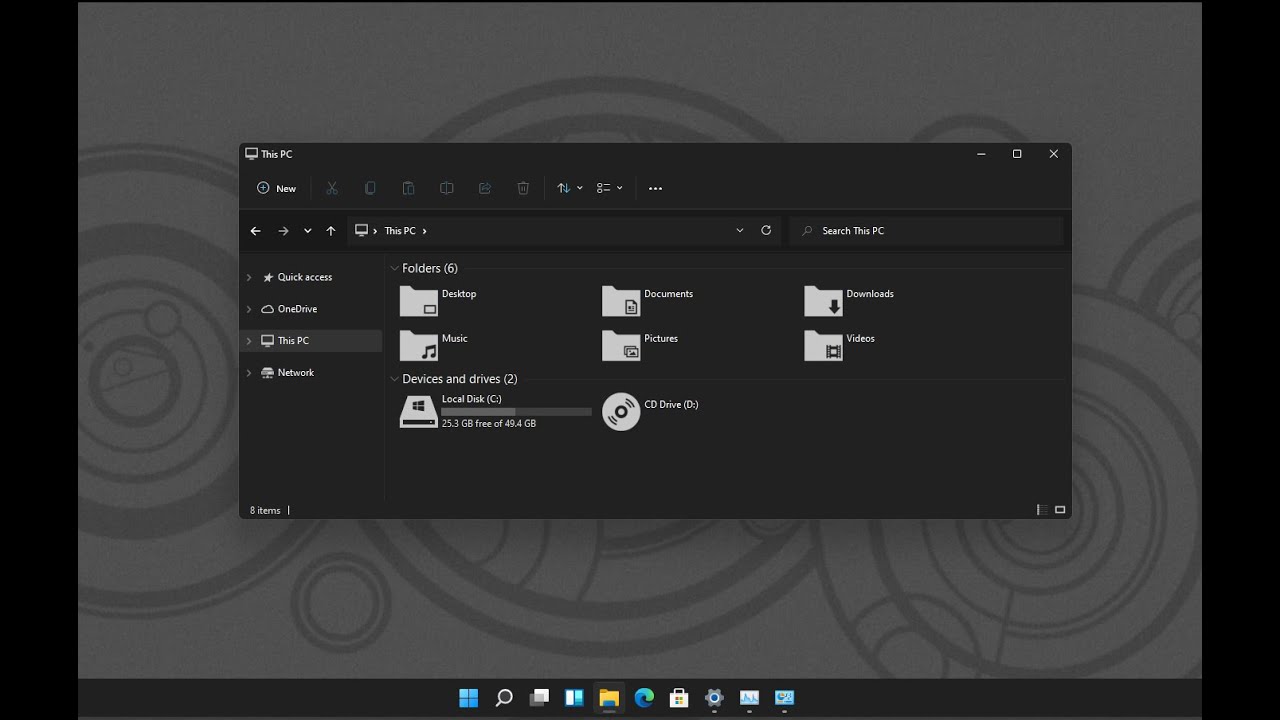Screen dimensions: 1280x720
Task: Open the Sort options dropdown
Action: pyautogui.click(x=569, y=188)
